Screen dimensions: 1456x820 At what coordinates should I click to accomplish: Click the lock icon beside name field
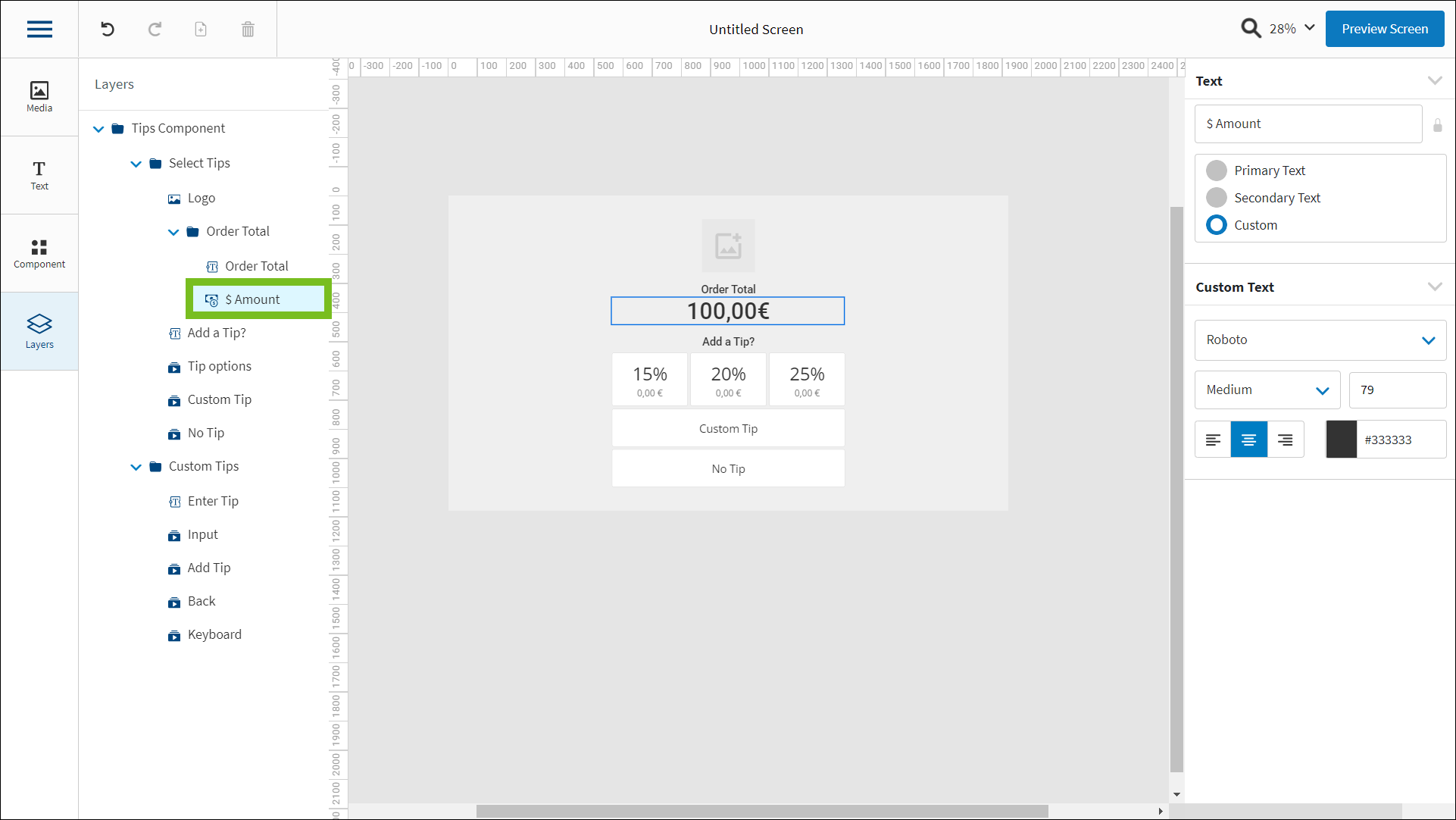pyautogui.click(x=1437, y=125)
